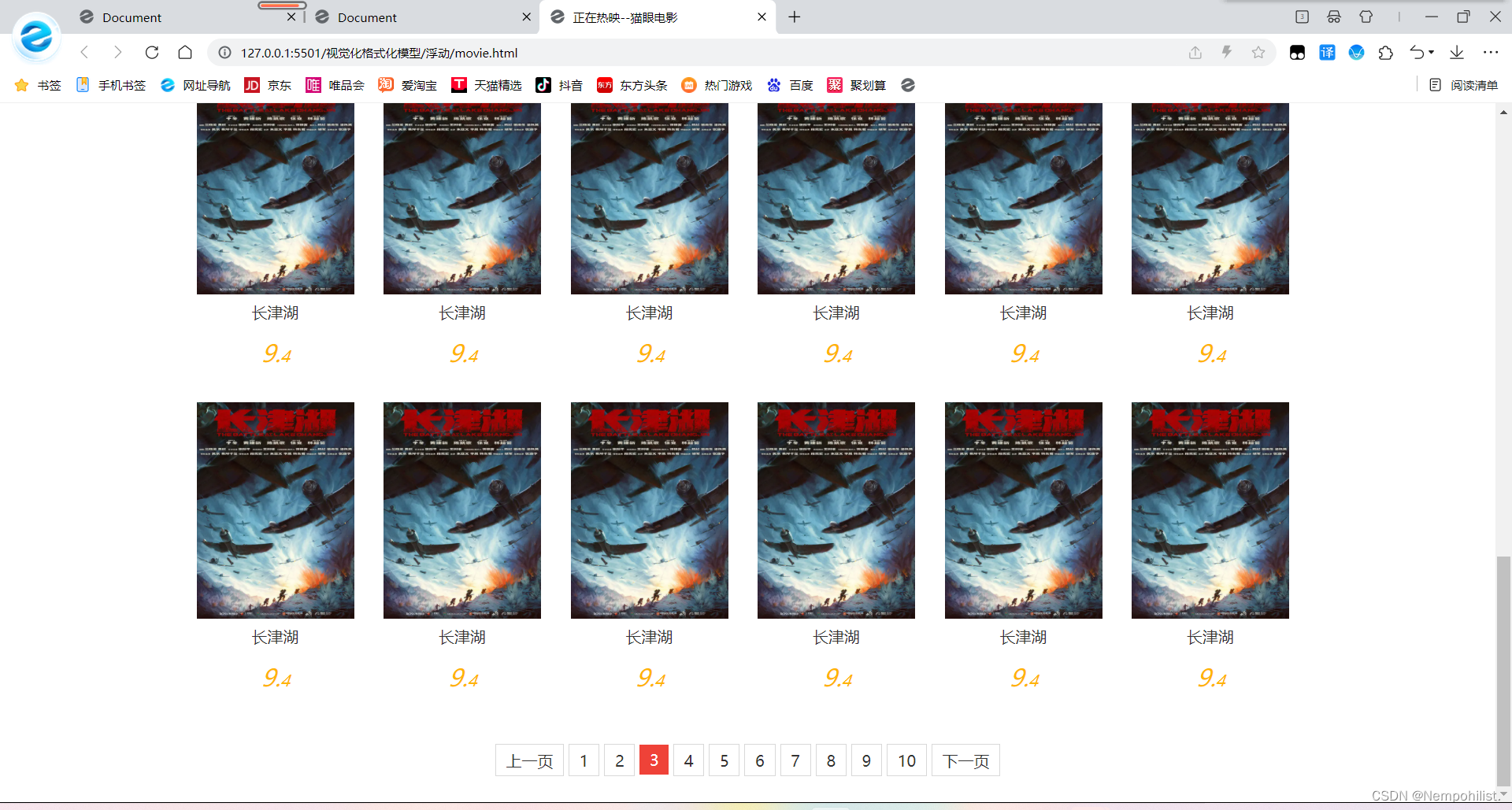Open the 书签 bookmarks star
This screenshot has width=1512, height=810.
pos(37,85)
